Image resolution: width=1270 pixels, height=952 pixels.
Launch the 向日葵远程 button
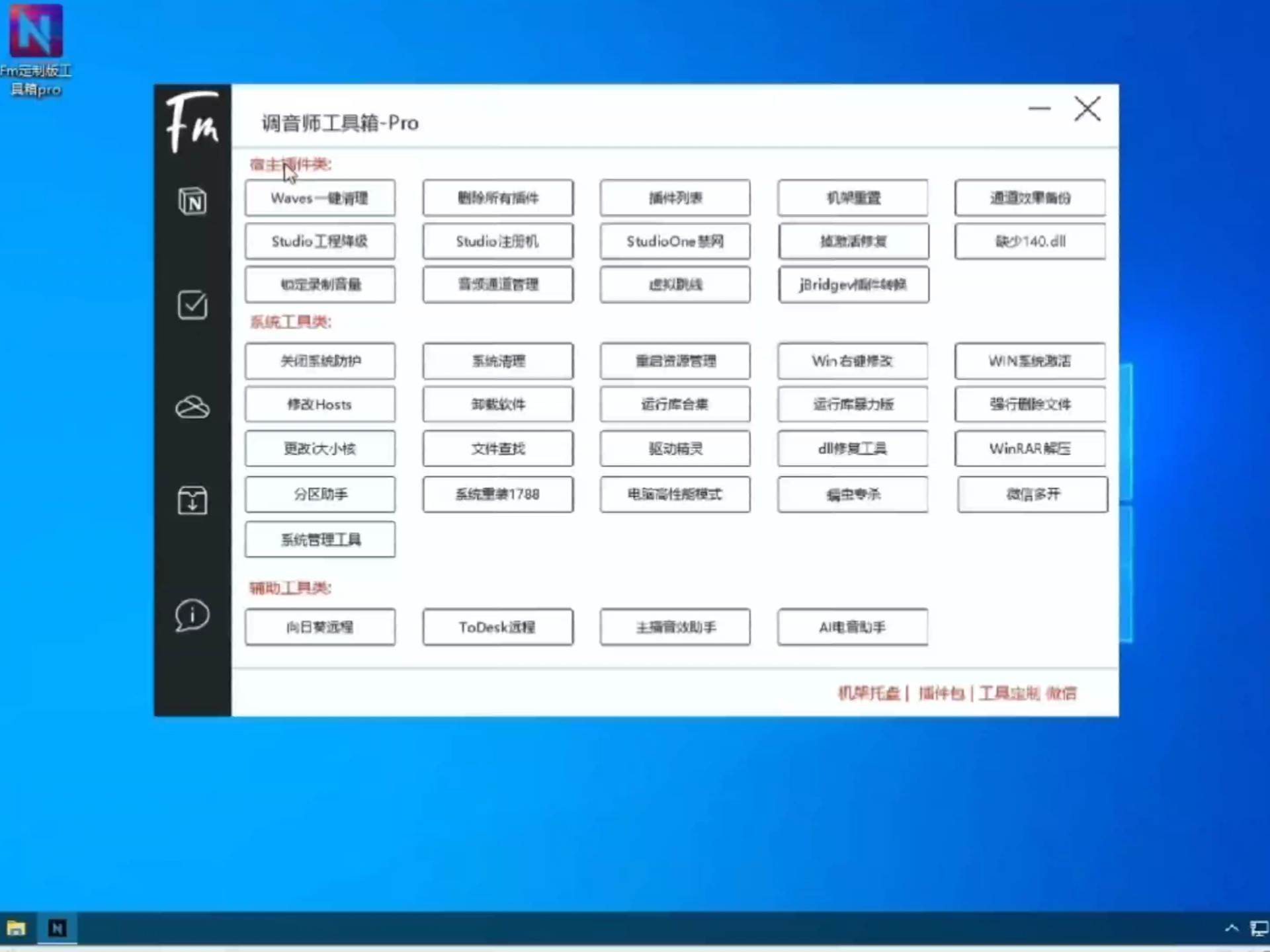point(320,627)
